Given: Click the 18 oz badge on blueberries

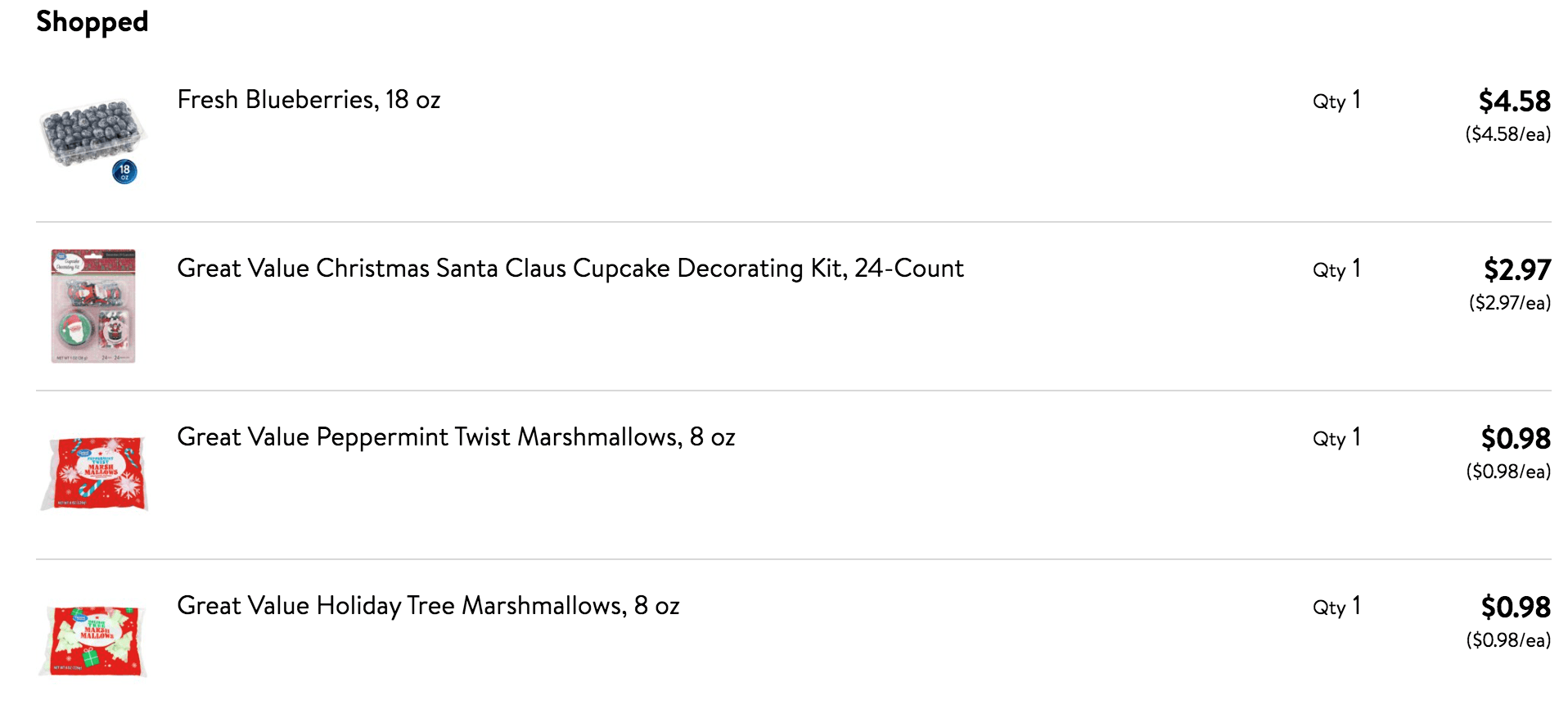Looking at the screenshot, I should [x=124, y=171].
